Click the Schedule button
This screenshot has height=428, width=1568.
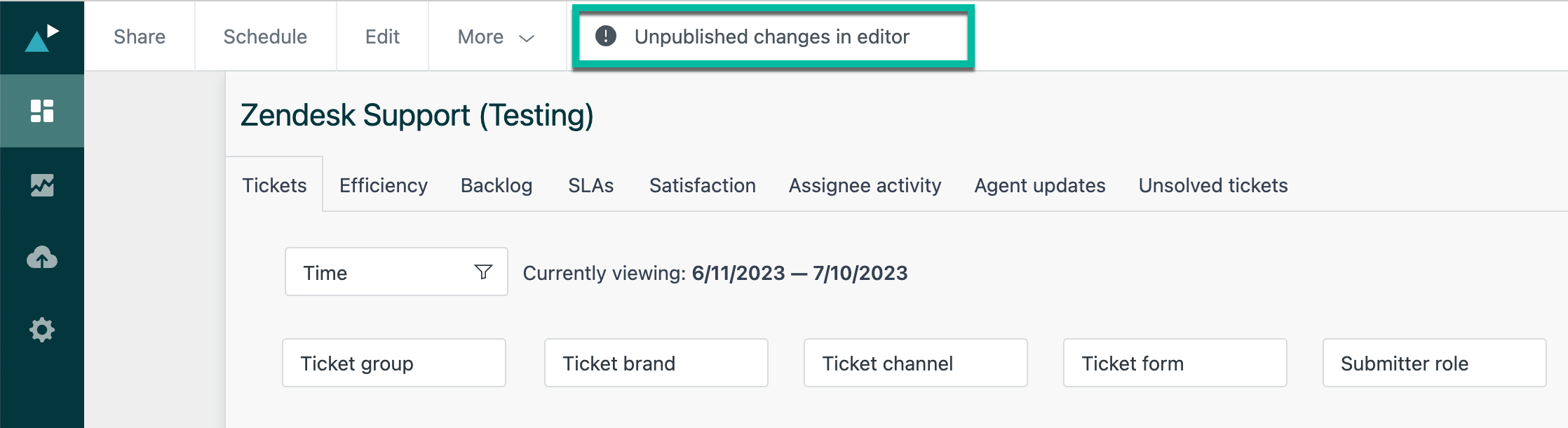pyautogui.click(x=265, y=36)
